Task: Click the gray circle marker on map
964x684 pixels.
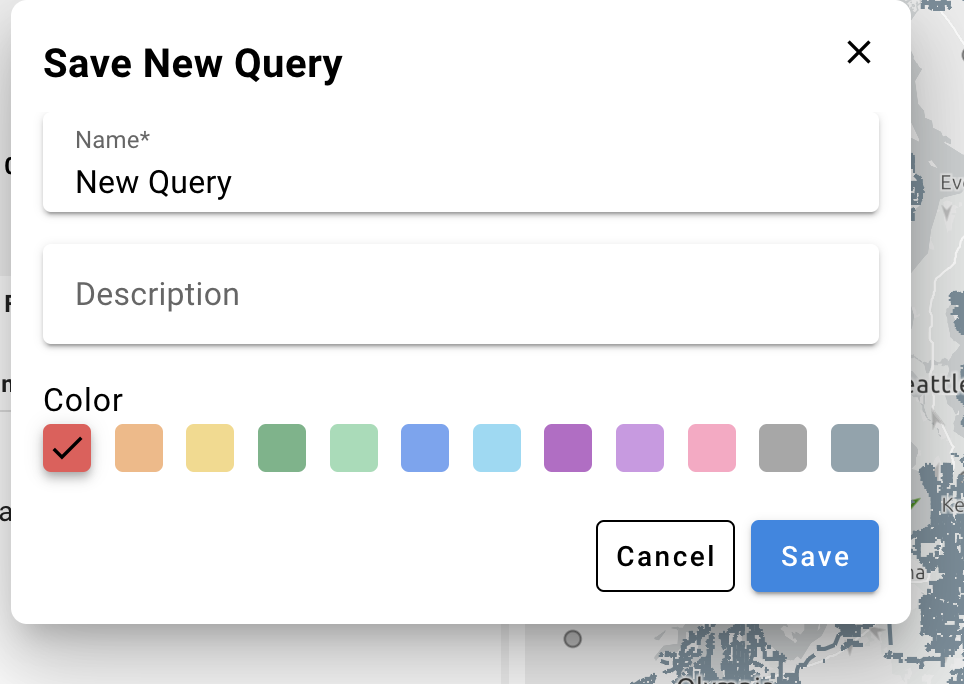Action: click(x=573, y=638)
